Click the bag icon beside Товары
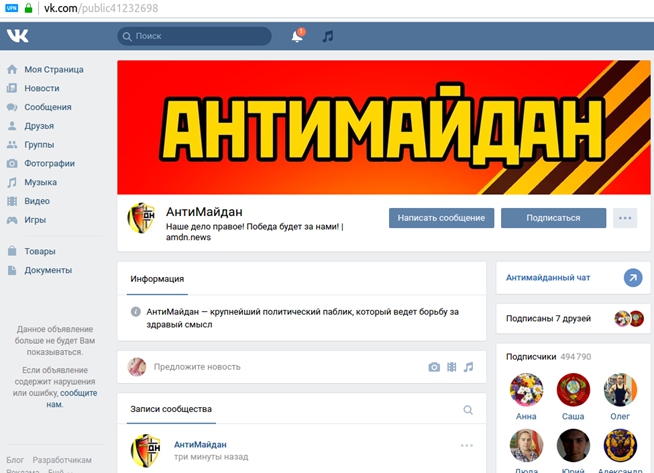The height and width of the screenshot is (473, 654). point(12,251)
